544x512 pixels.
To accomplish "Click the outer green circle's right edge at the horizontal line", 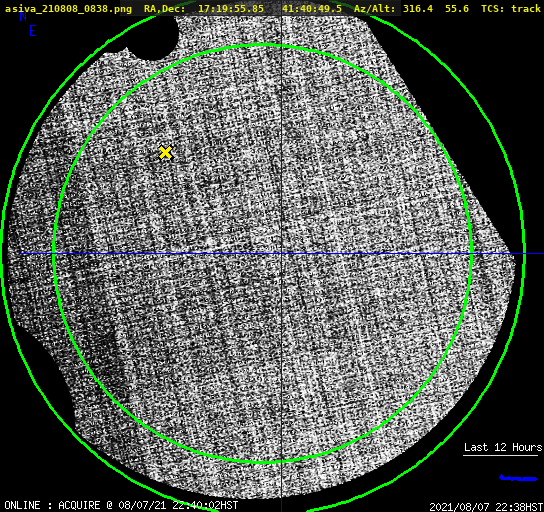I will (x=524, y=254).
